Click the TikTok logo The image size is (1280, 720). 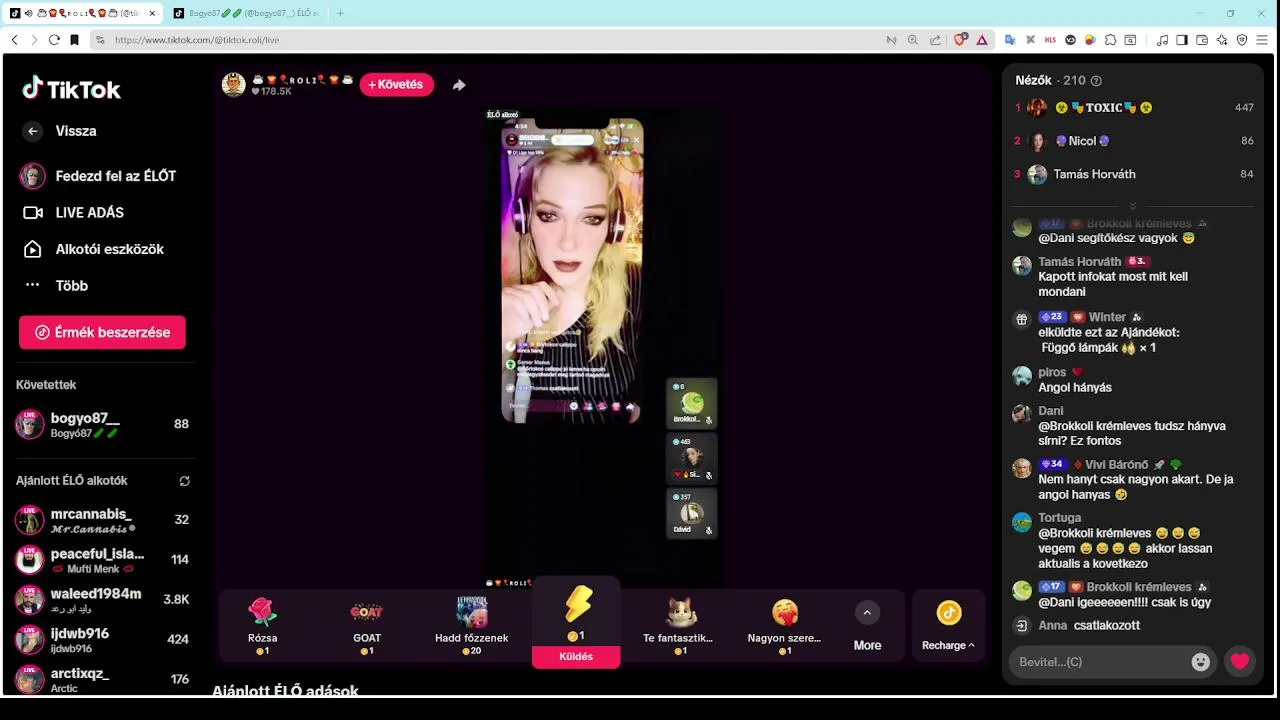tap(71, 89)
